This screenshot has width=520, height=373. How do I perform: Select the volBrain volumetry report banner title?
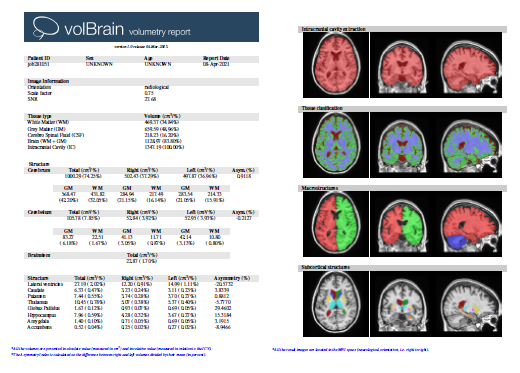(127, 30)
